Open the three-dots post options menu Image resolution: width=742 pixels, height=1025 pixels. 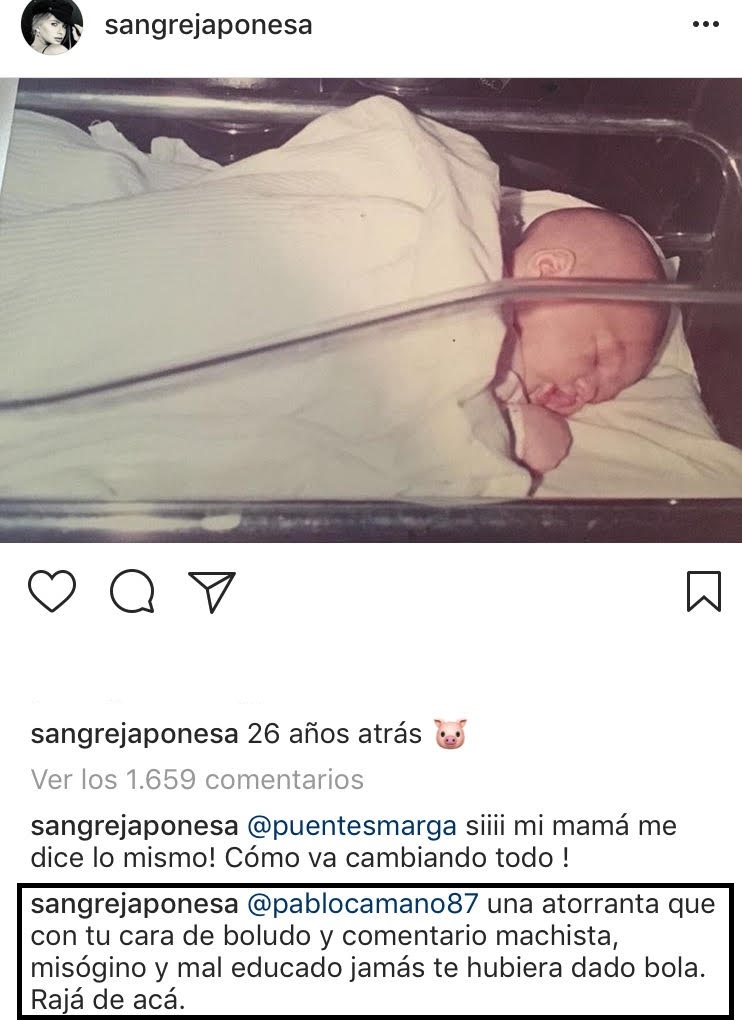[705, 25]
